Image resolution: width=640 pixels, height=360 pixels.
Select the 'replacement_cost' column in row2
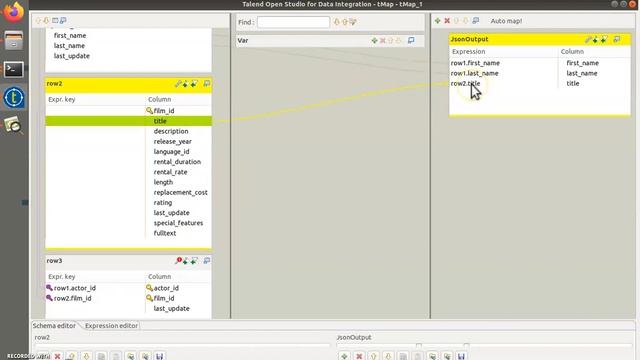pos(180,192)
